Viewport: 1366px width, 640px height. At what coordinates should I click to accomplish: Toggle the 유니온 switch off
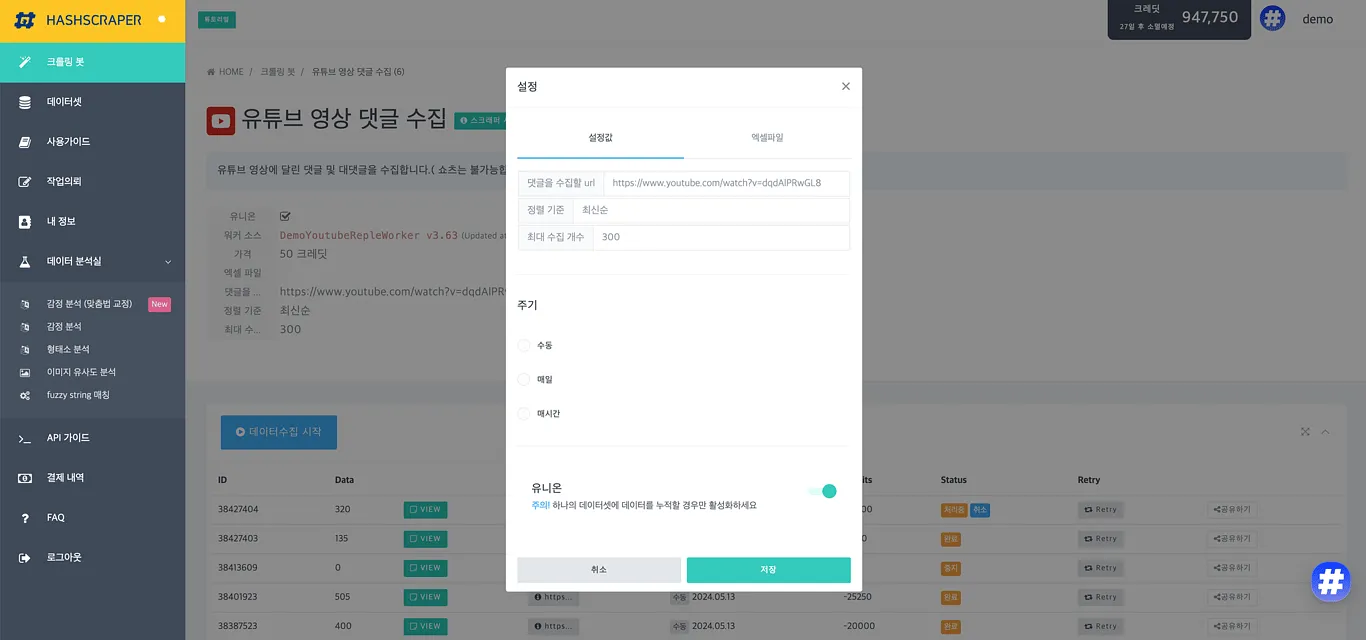click(x=822, y=491)
